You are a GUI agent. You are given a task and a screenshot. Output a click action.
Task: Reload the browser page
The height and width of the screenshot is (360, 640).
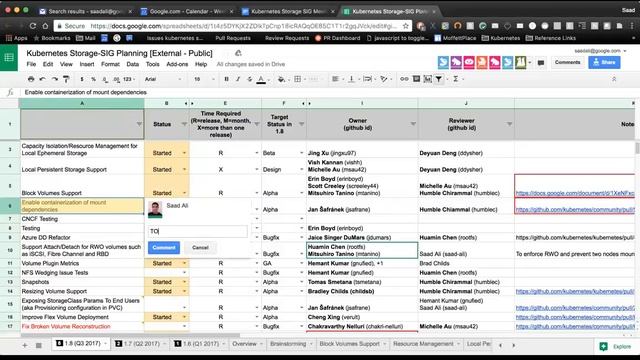[33, 26]
